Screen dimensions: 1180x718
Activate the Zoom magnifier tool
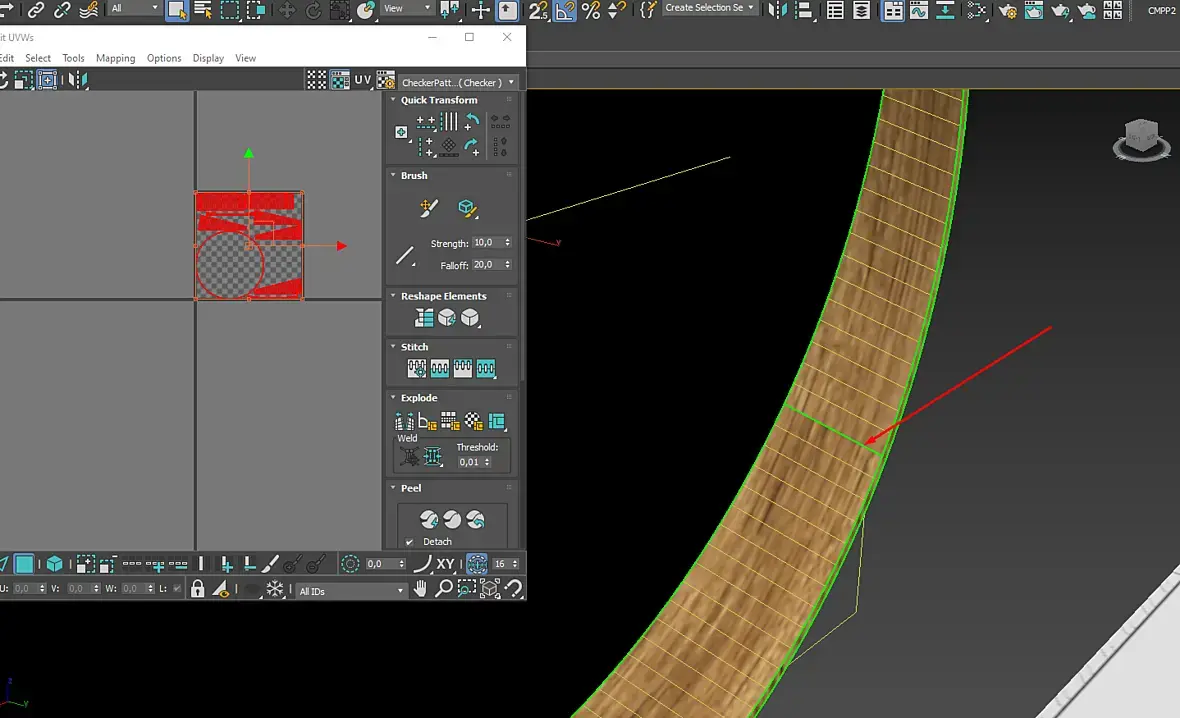coord(444,589)
